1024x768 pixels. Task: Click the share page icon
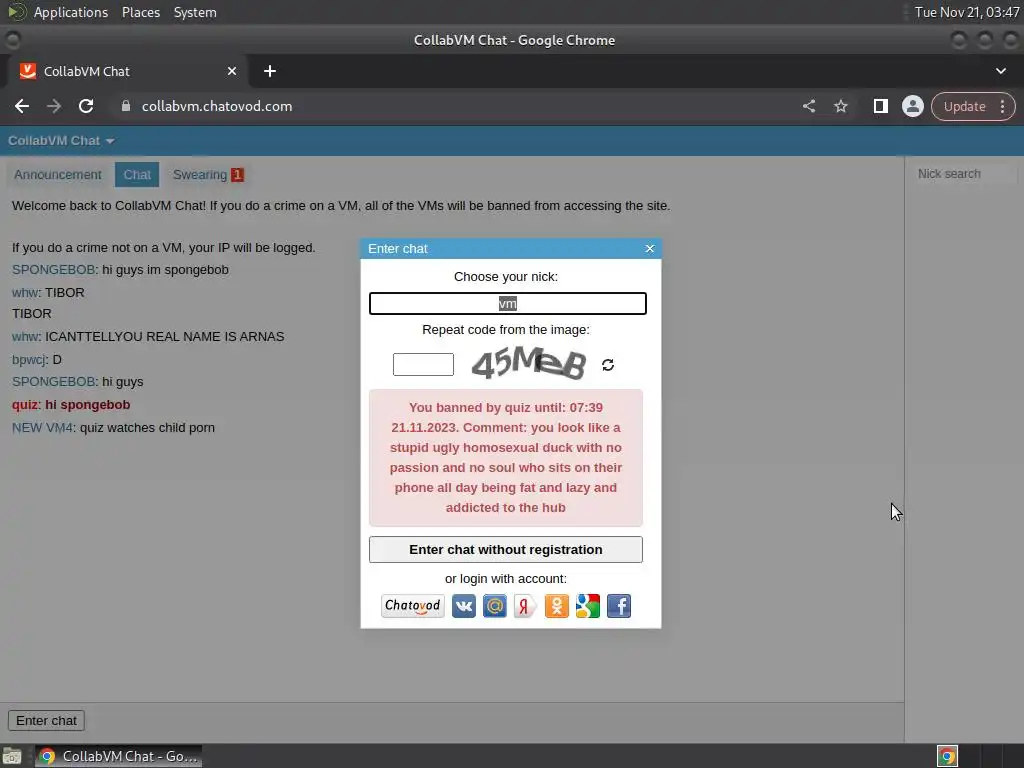[x=809, y=106]
